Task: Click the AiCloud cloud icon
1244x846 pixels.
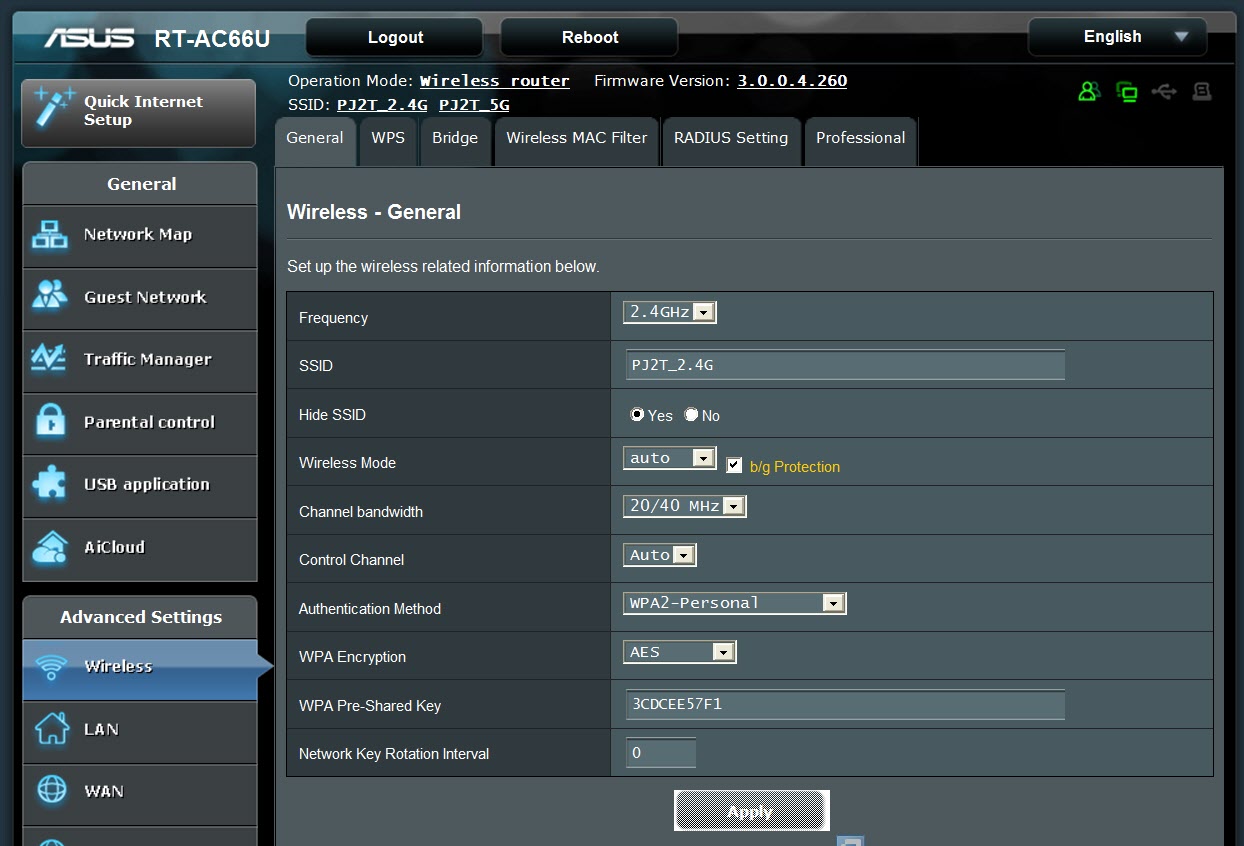Action: 50,547
